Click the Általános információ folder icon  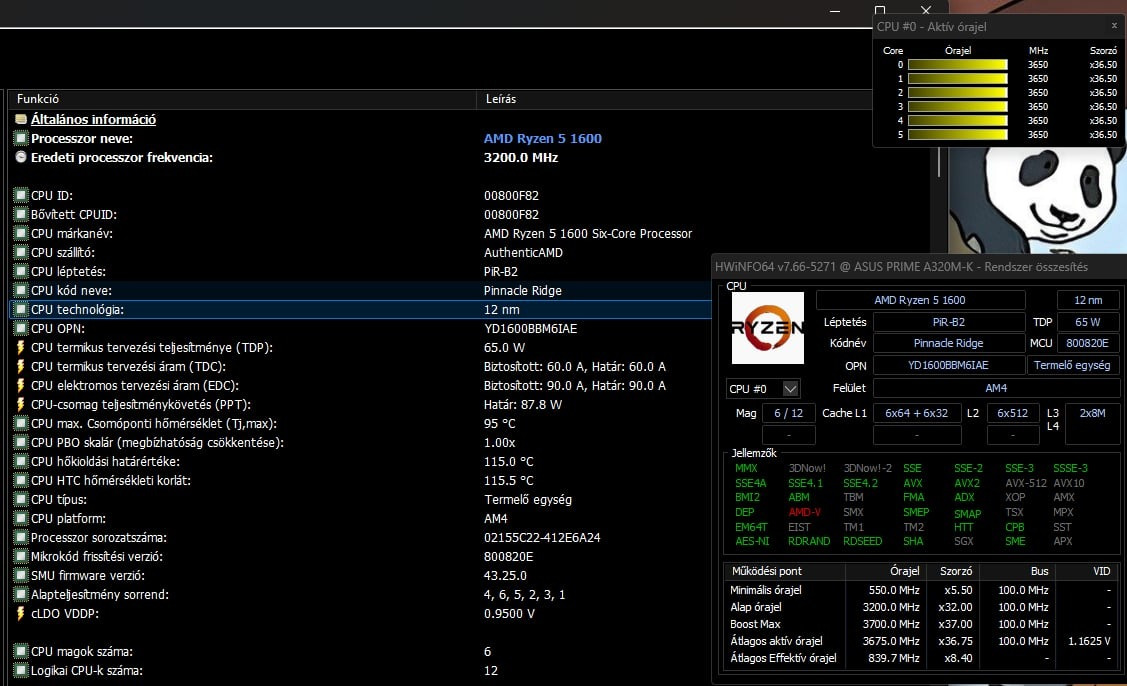tap(21, 119)
